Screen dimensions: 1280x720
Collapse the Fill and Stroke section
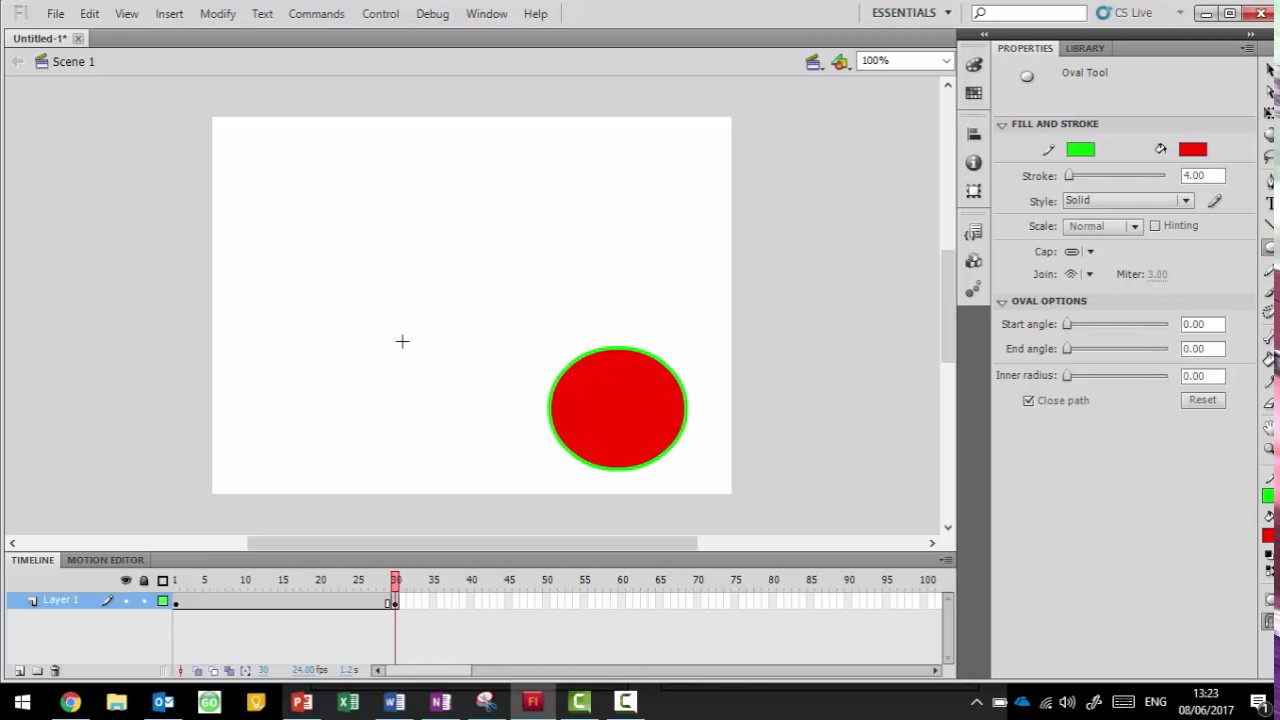click(1002, 125)
